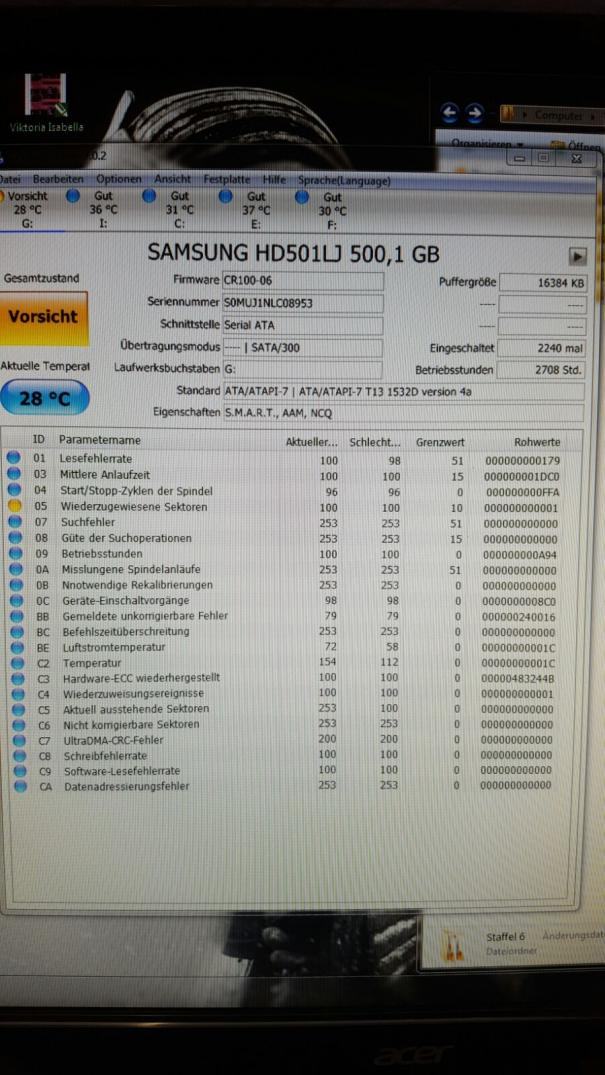The image size is (605, 1075).
Task: Select drive G: with Vorsicht status
Action: pos(26,210)
